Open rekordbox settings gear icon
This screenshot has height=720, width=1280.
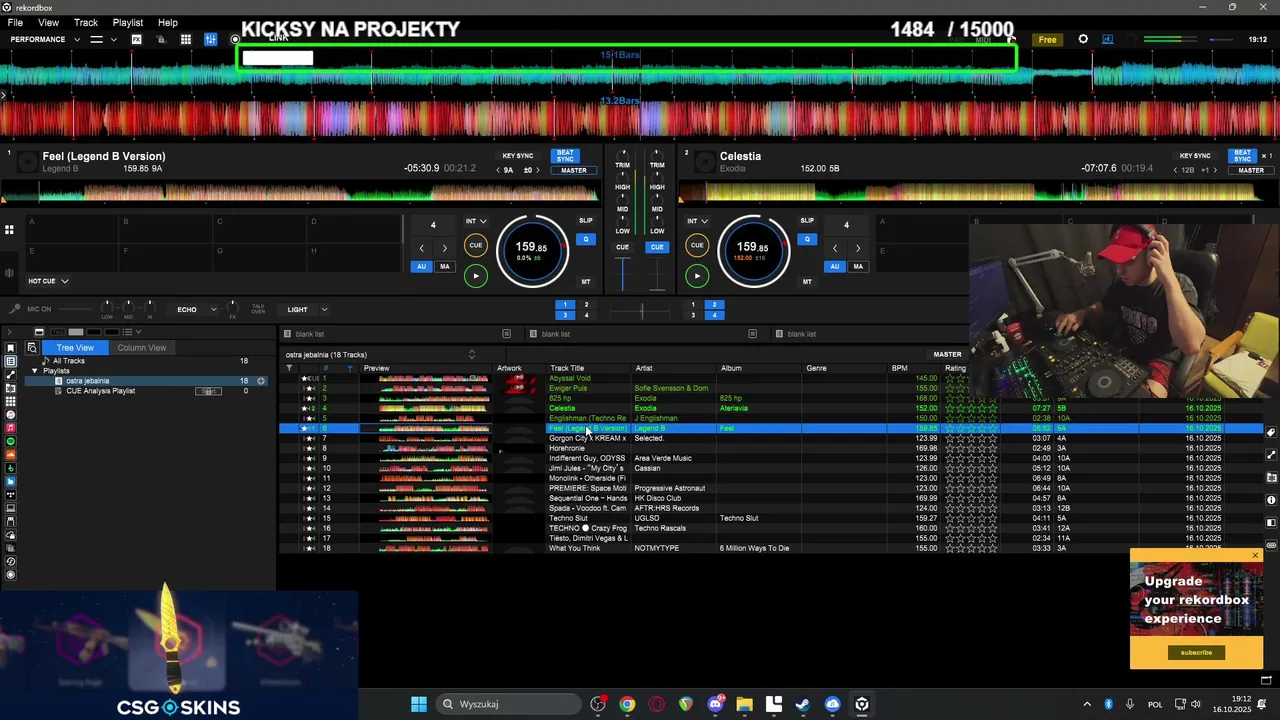[1083, 40]
